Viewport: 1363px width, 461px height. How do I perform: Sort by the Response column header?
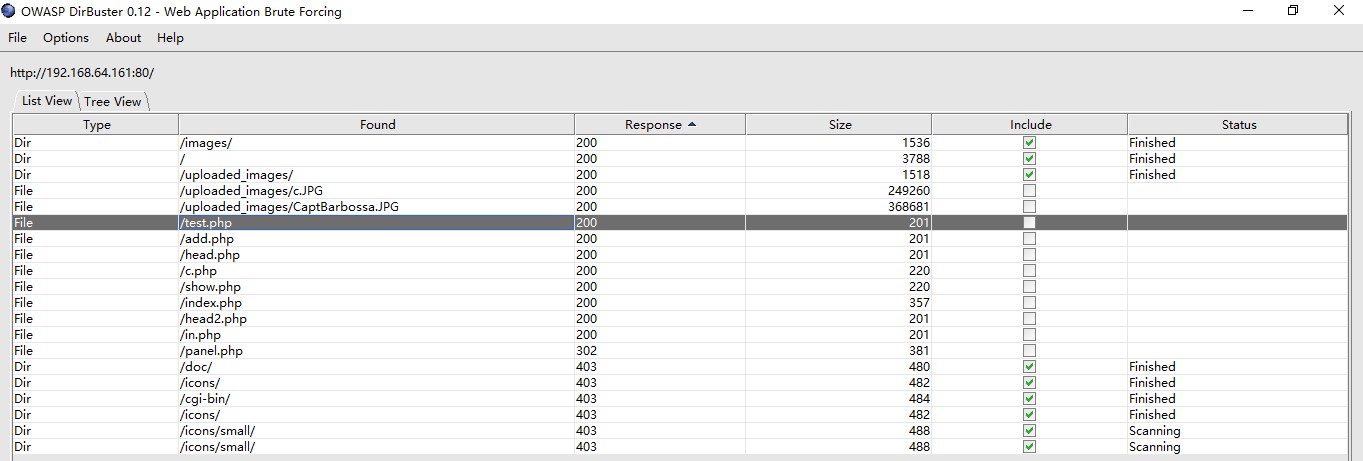click(660, 125)
